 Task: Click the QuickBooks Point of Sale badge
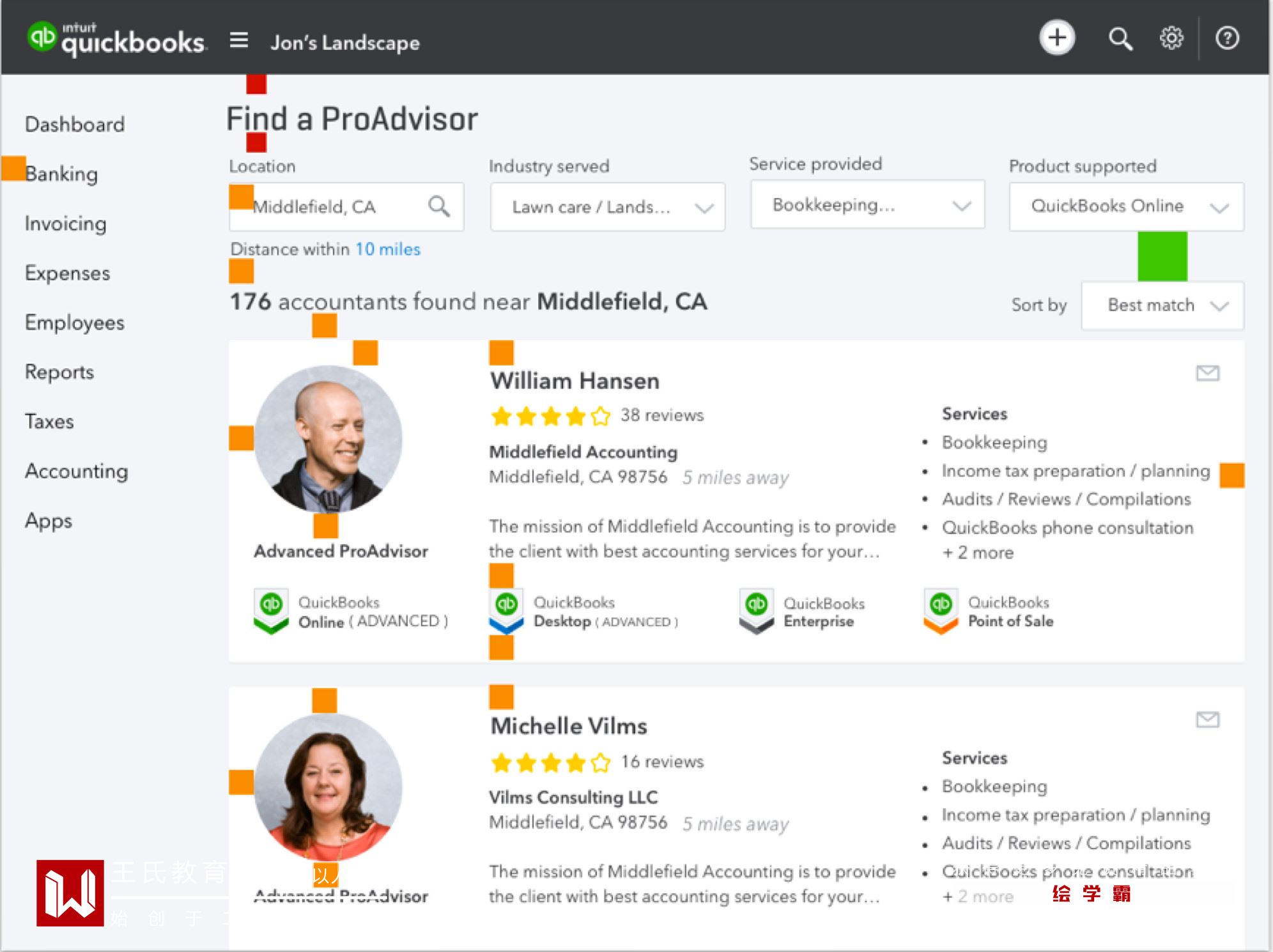coord(989,612)
